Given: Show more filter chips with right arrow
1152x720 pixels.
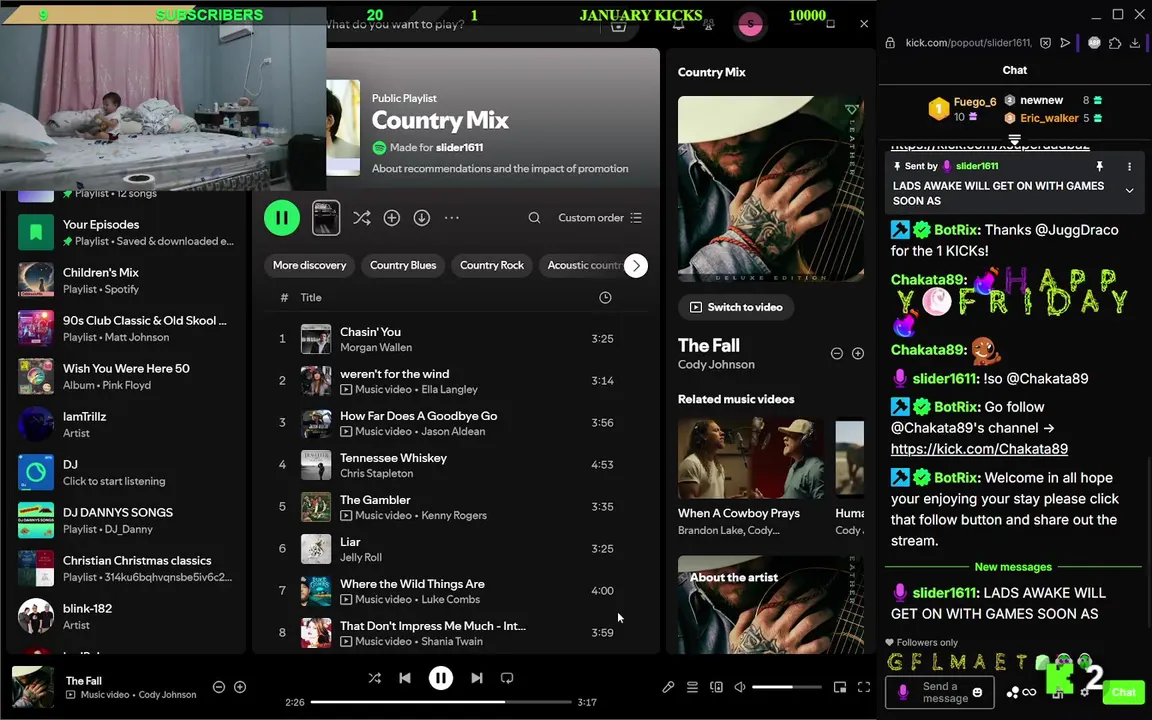Looking at the screenshot, I should [x=636, y=265].
